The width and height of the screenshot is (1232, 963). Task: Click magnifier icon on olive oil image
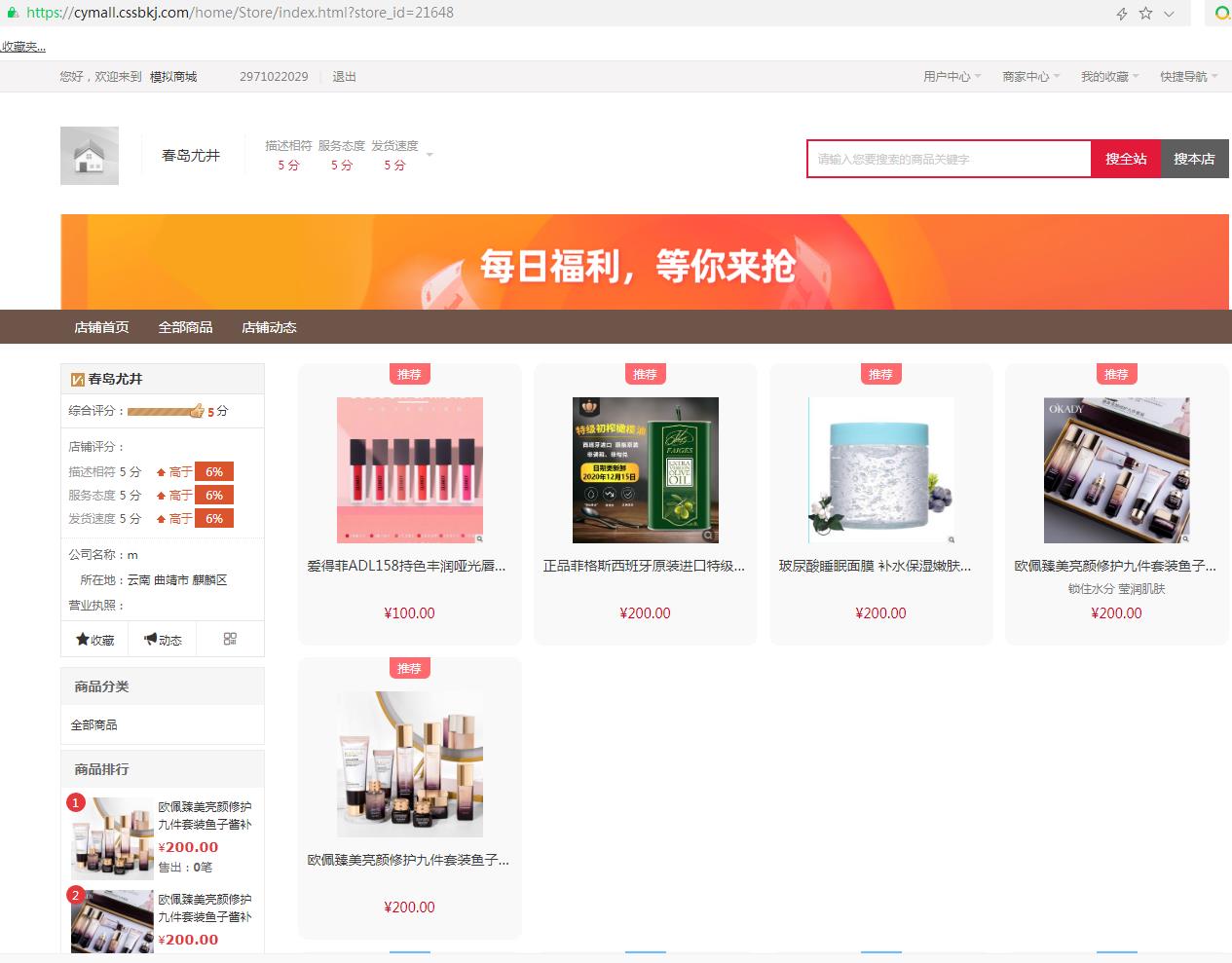pos(708,536)
